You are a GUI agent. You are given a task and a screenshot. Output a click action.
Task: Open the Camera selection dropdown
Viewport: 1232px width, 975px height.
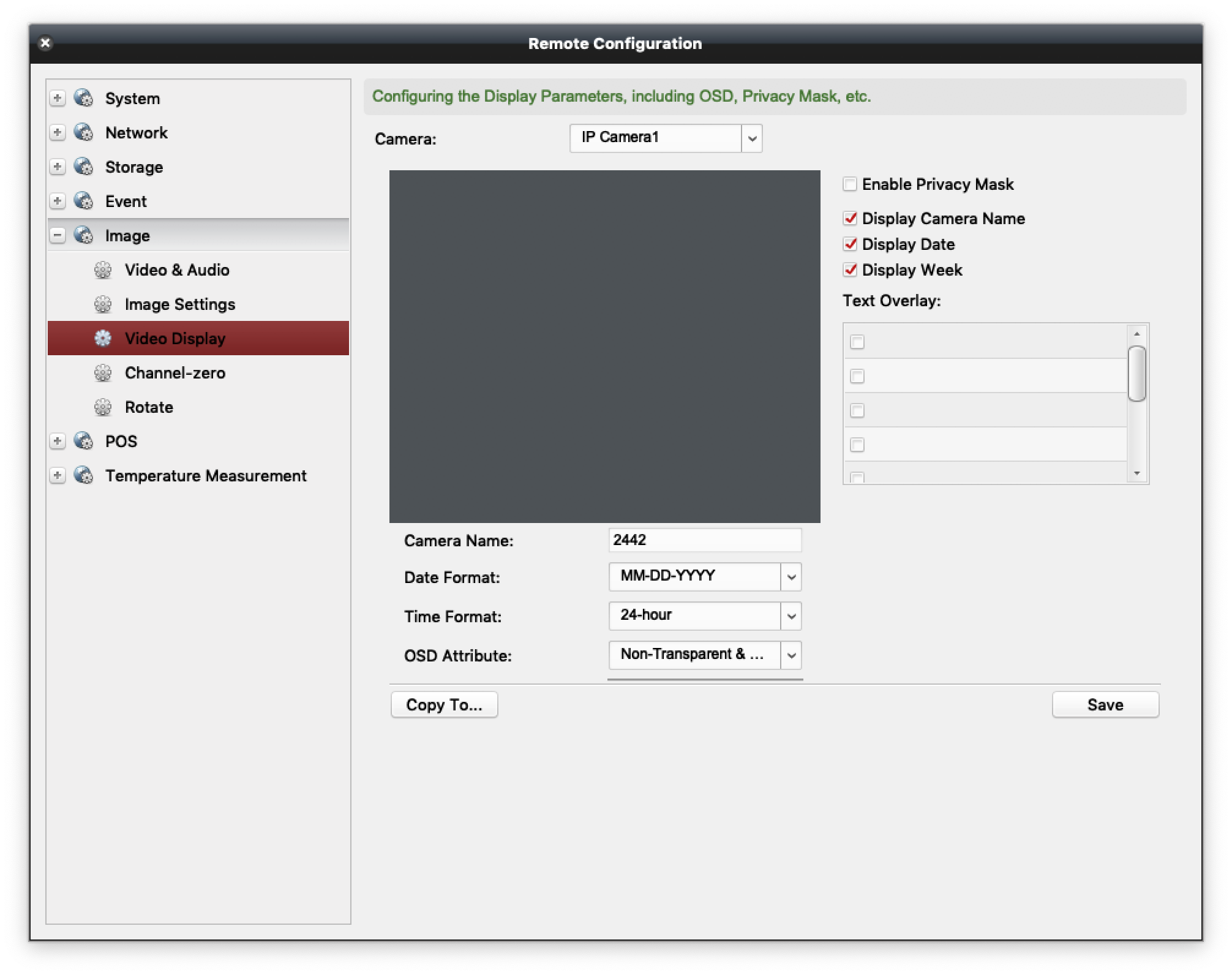752,138
